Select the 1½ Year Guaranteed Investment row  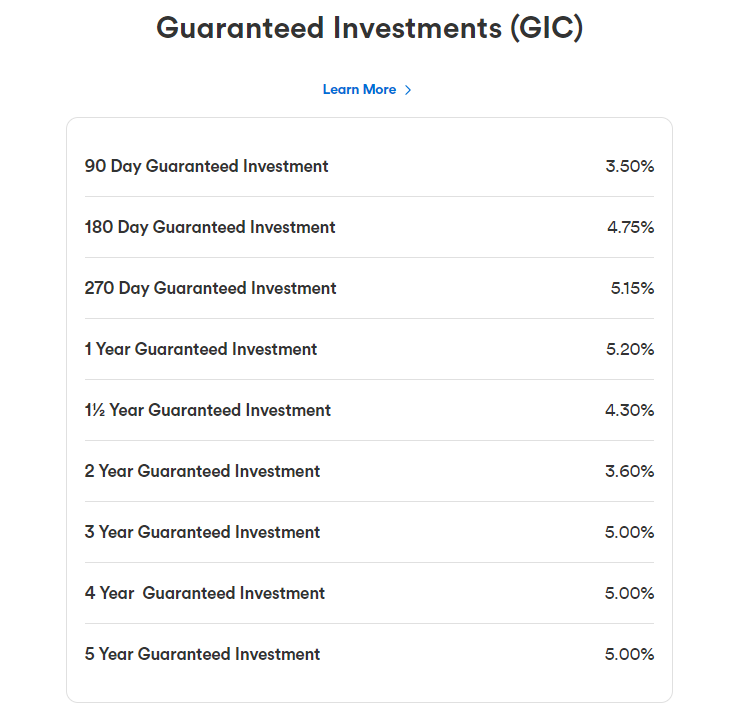tap(208, 410)
